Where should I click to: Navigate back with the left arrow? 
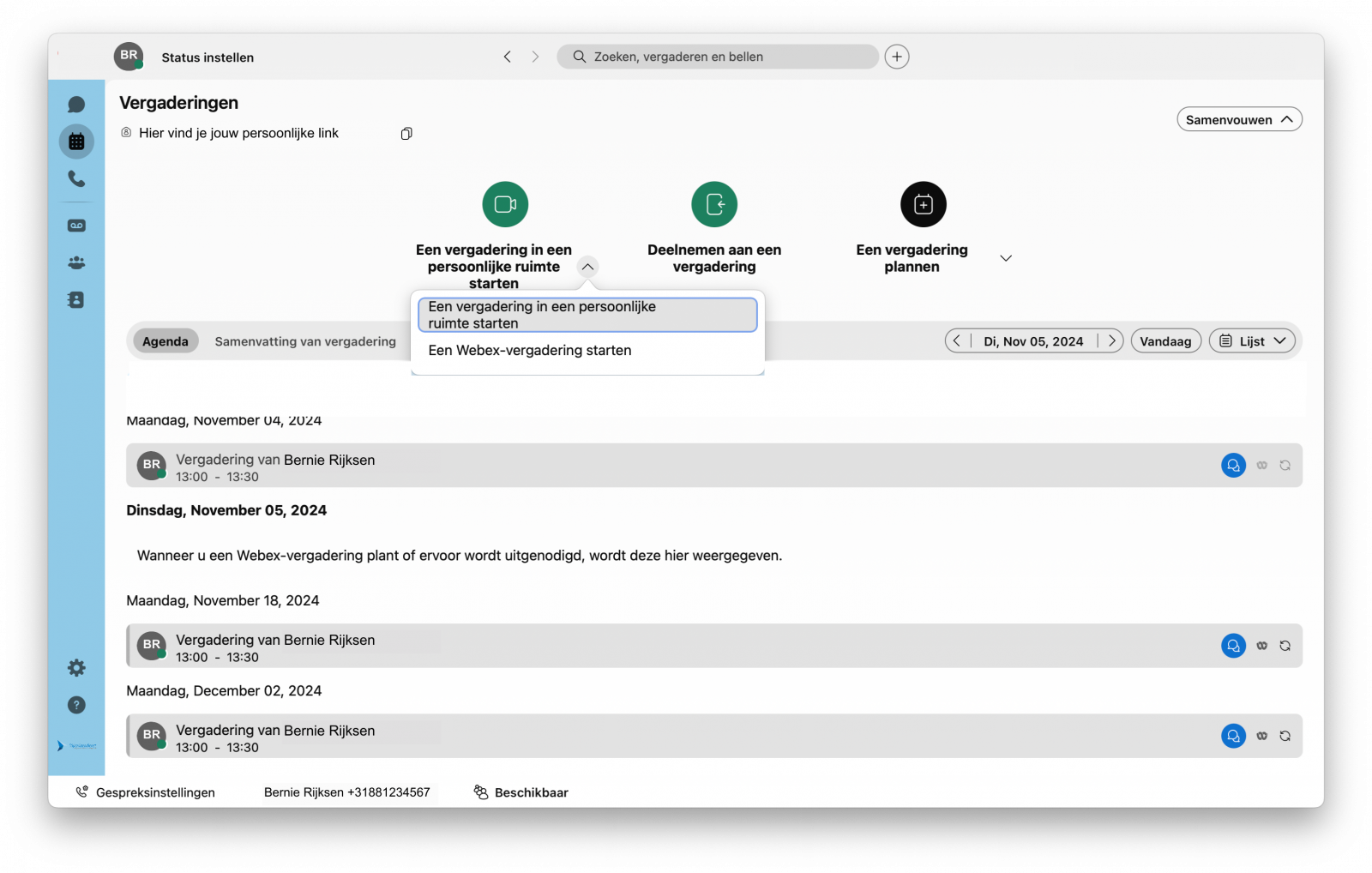tap(508, 57)
